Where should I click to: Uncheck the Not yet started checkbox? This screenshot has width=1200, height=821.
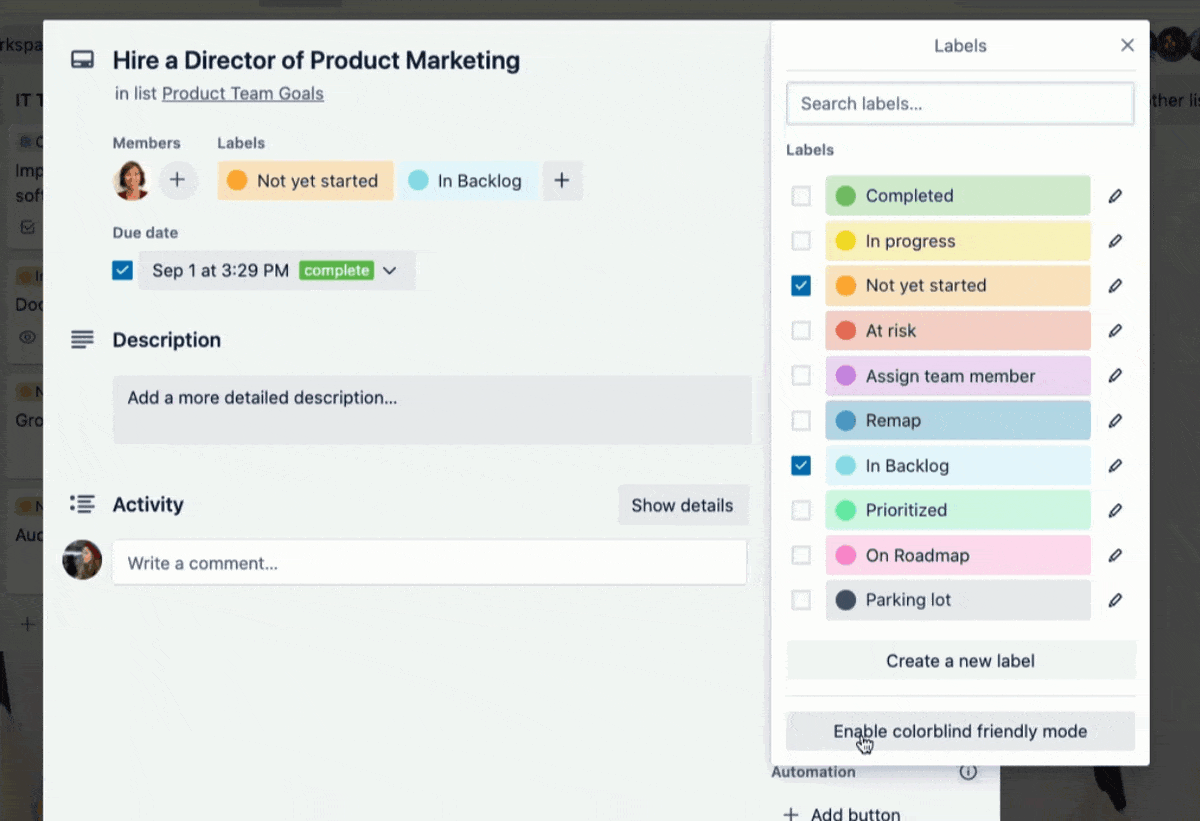(x=801, y=286)
